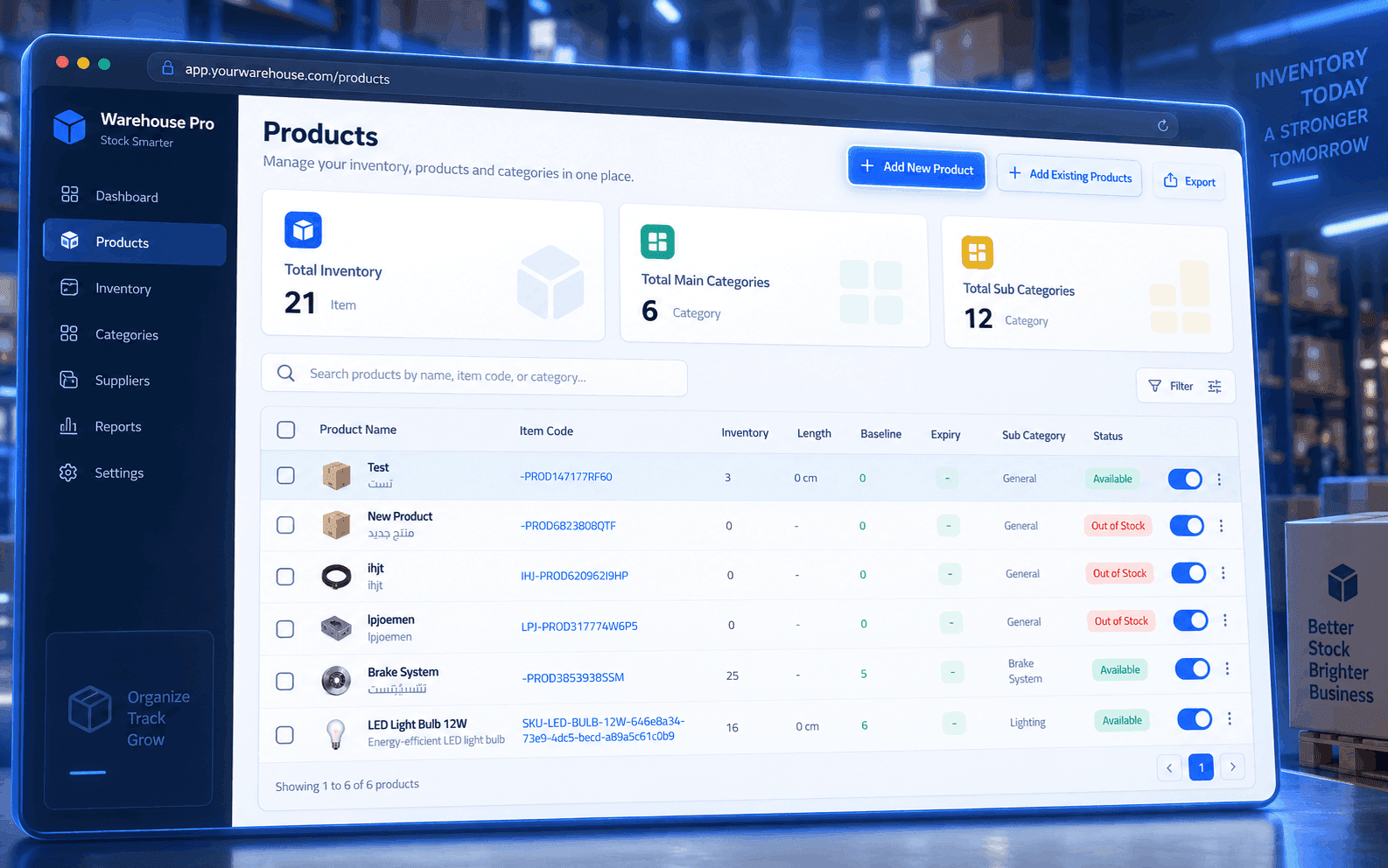Viewport: 1388px width, 868px height.
Task: Click the lpjoemen product thumbnail
Action: 336,627
